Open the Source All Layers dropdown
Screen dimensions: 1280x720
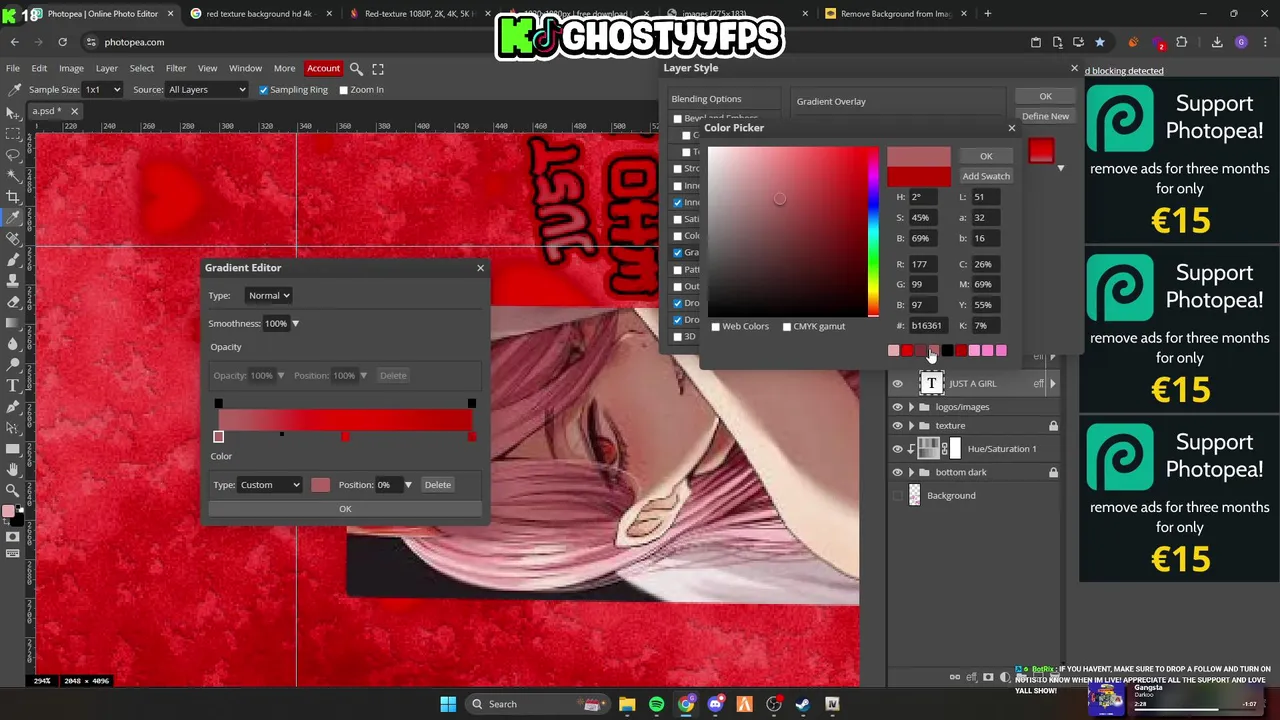pyautogui.click(x=206, y=90)
